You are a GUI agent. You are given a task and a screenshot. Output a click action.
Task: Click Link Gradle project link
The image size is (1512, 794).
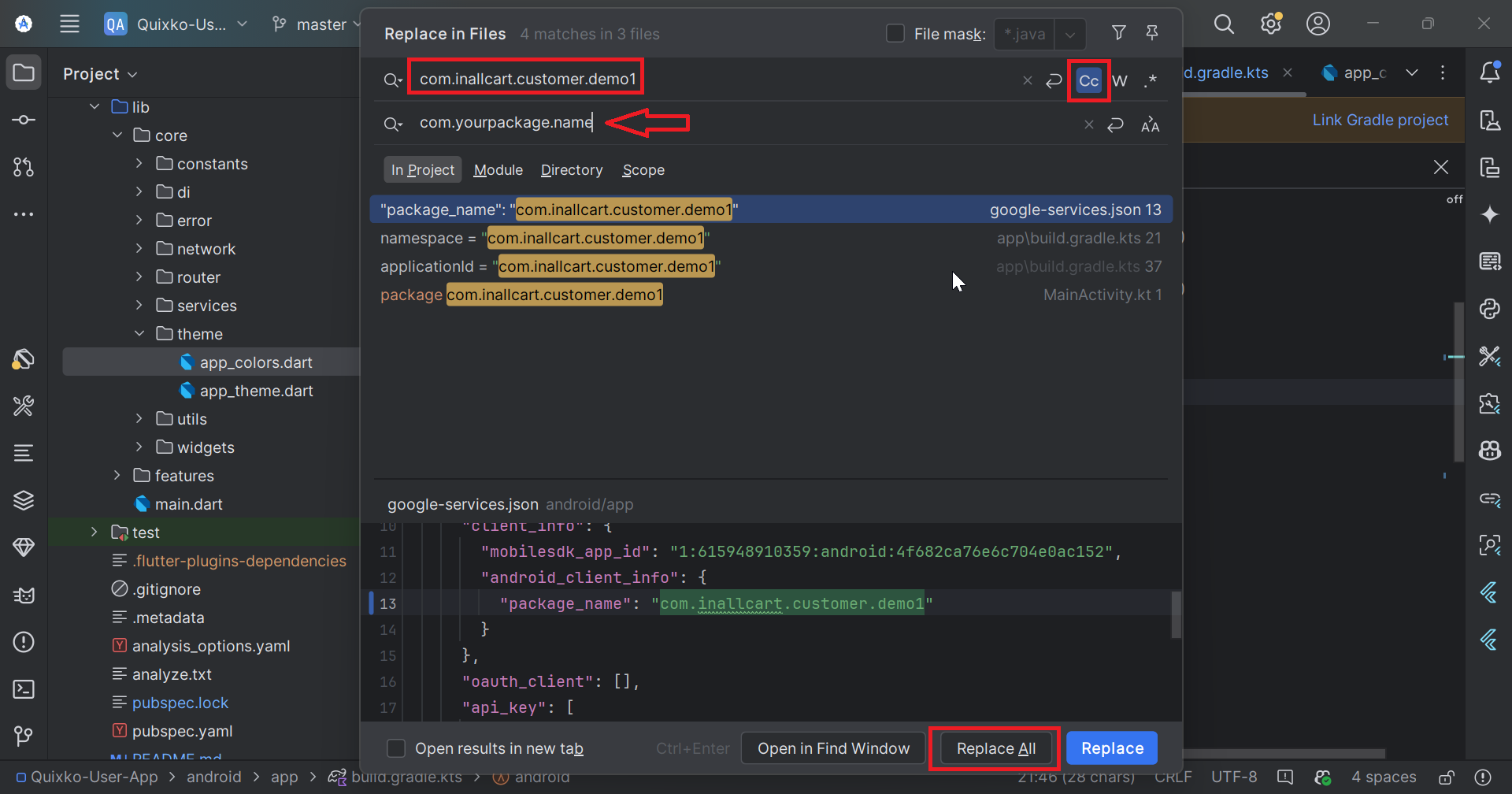pos(1380,120)
